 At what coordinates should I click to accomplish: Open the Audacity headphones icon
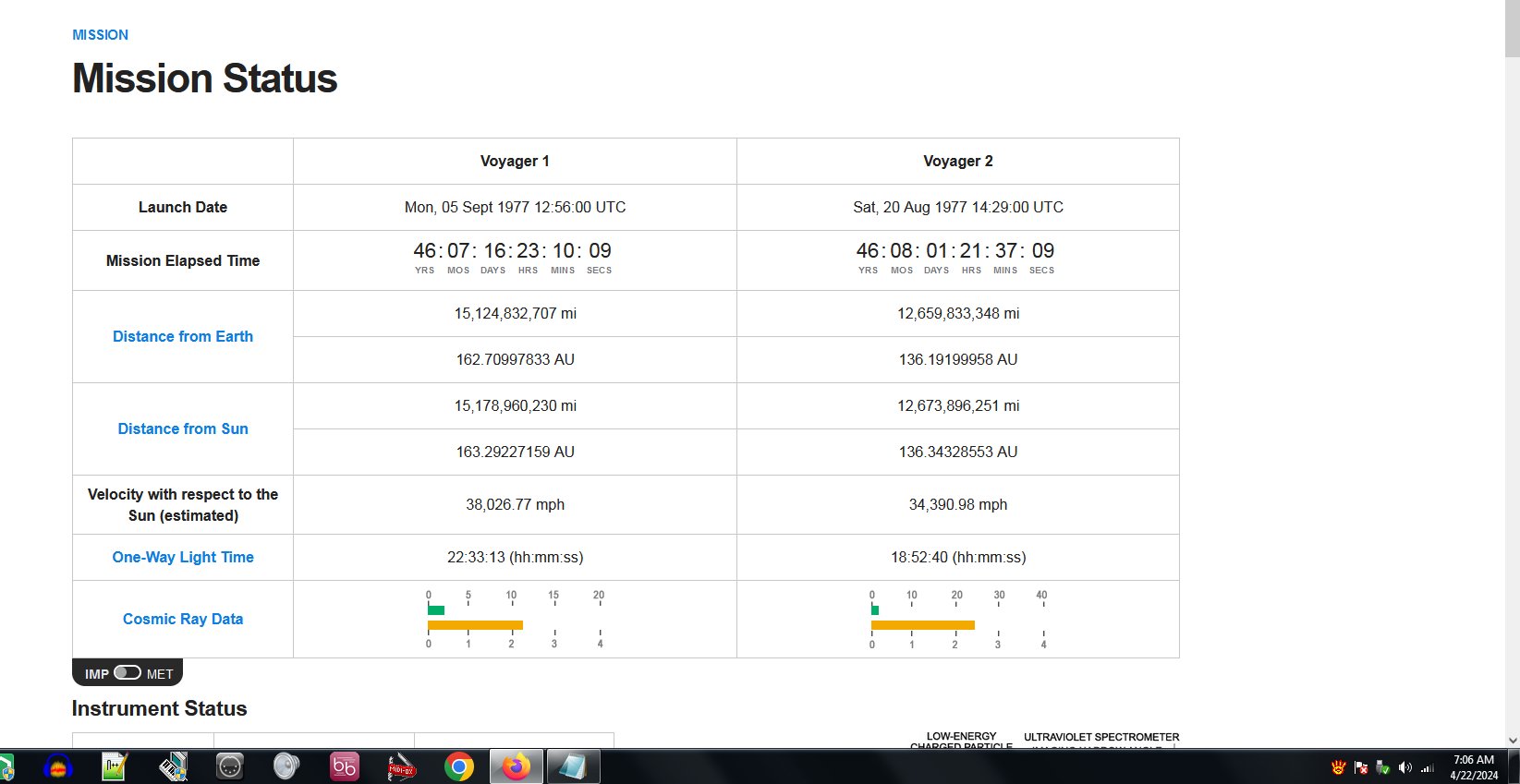pyautogui.click(x=58, y=766)
